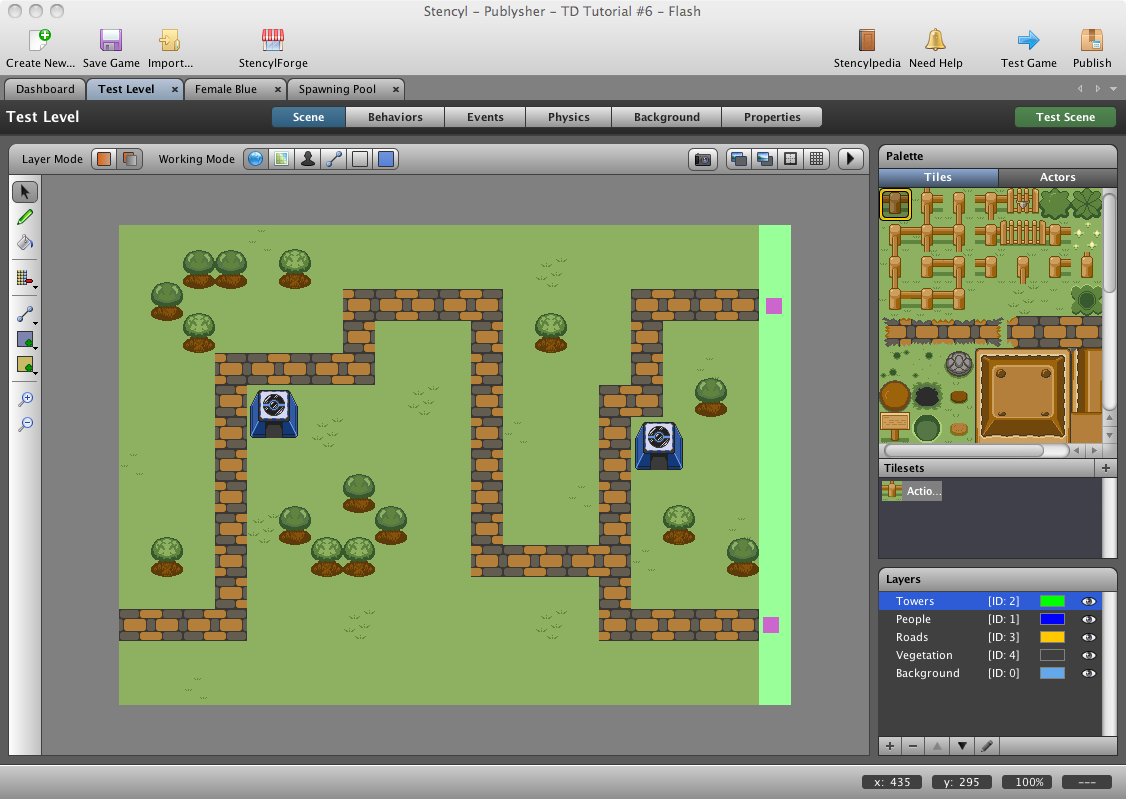Select the paint bucket fill tool
This screenshot has width=1126, height=799.
[x=25, y=243]
